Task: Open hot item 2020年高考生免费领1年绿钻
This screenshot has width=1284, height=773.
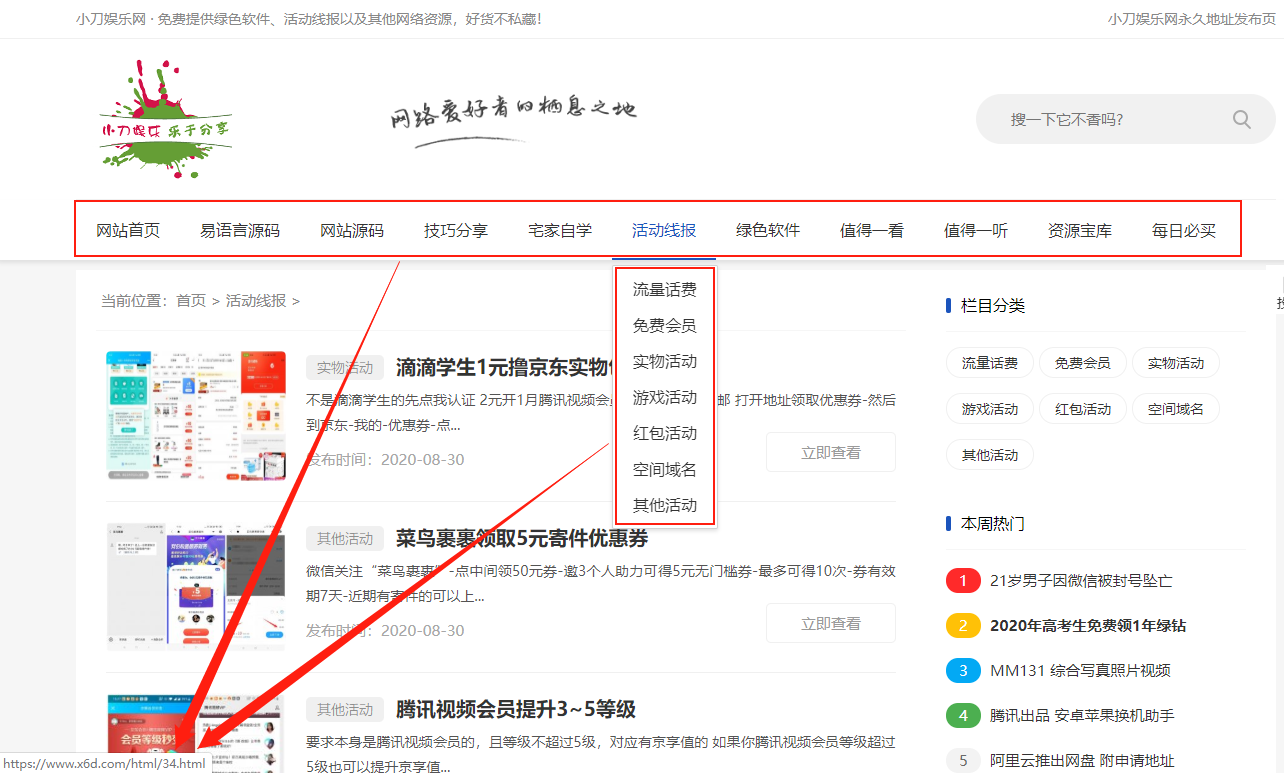Action: [x=1088, y=625]
